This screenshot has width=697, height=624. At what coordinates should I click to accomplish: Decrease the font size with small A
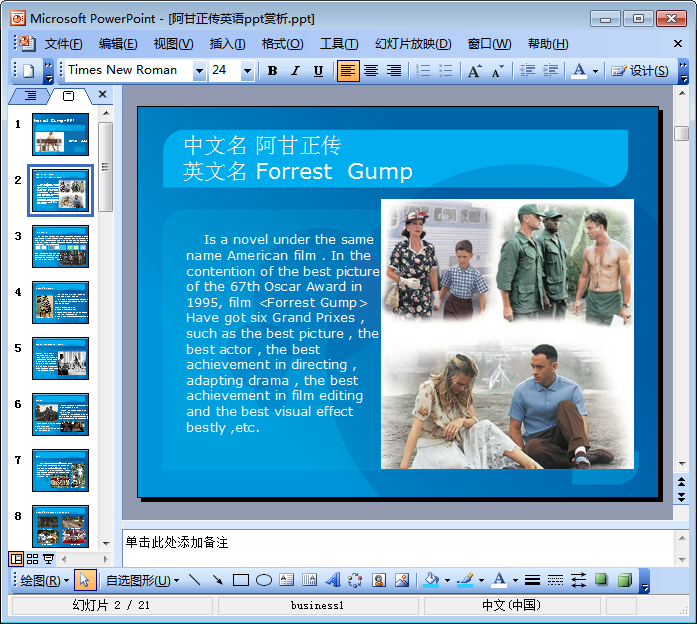tap(497, 71)
